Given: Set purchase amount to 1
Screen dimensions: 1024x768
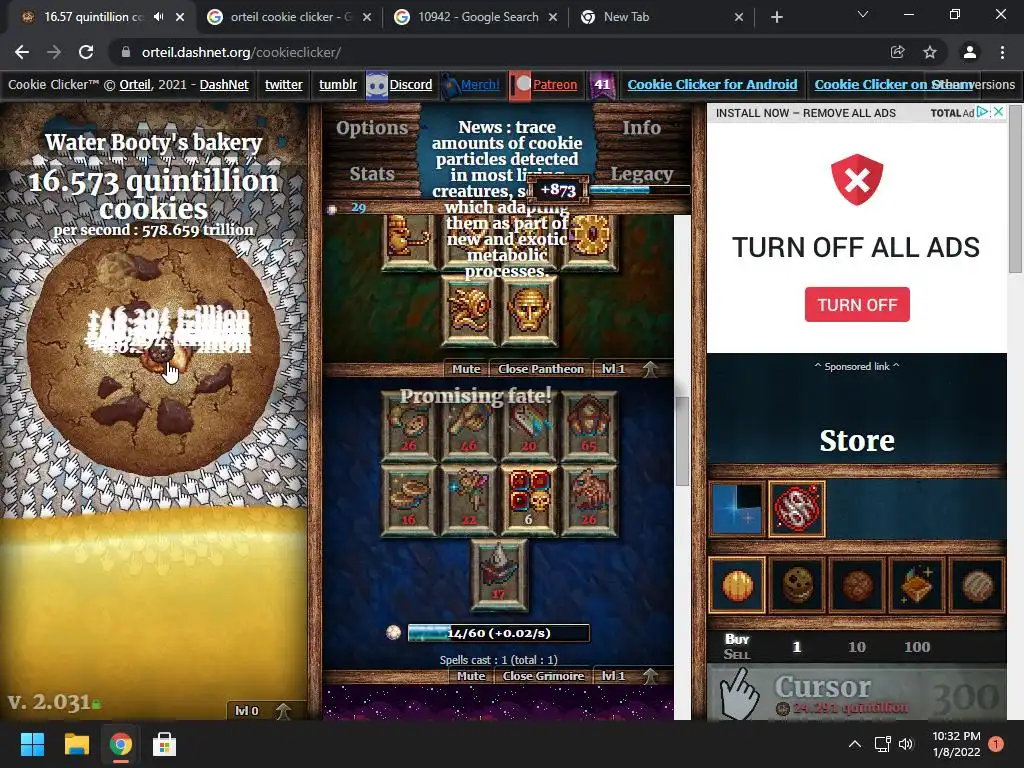Looking at the screenshot, I should tap(797, 647).
